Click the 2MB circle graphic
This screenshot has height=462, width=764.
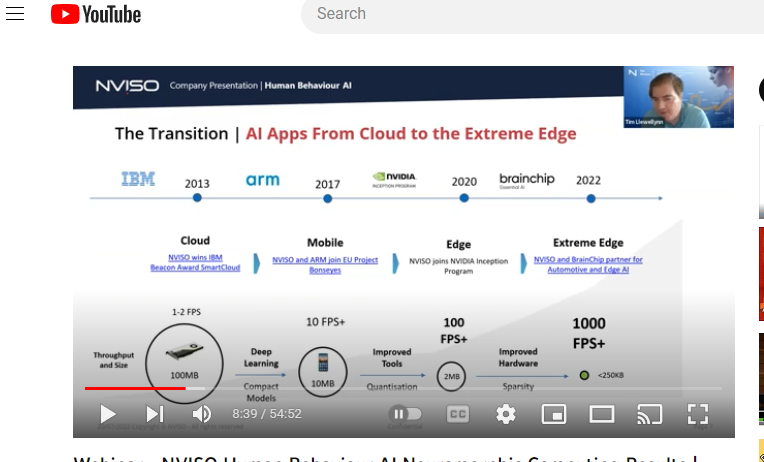click(451, 376)
